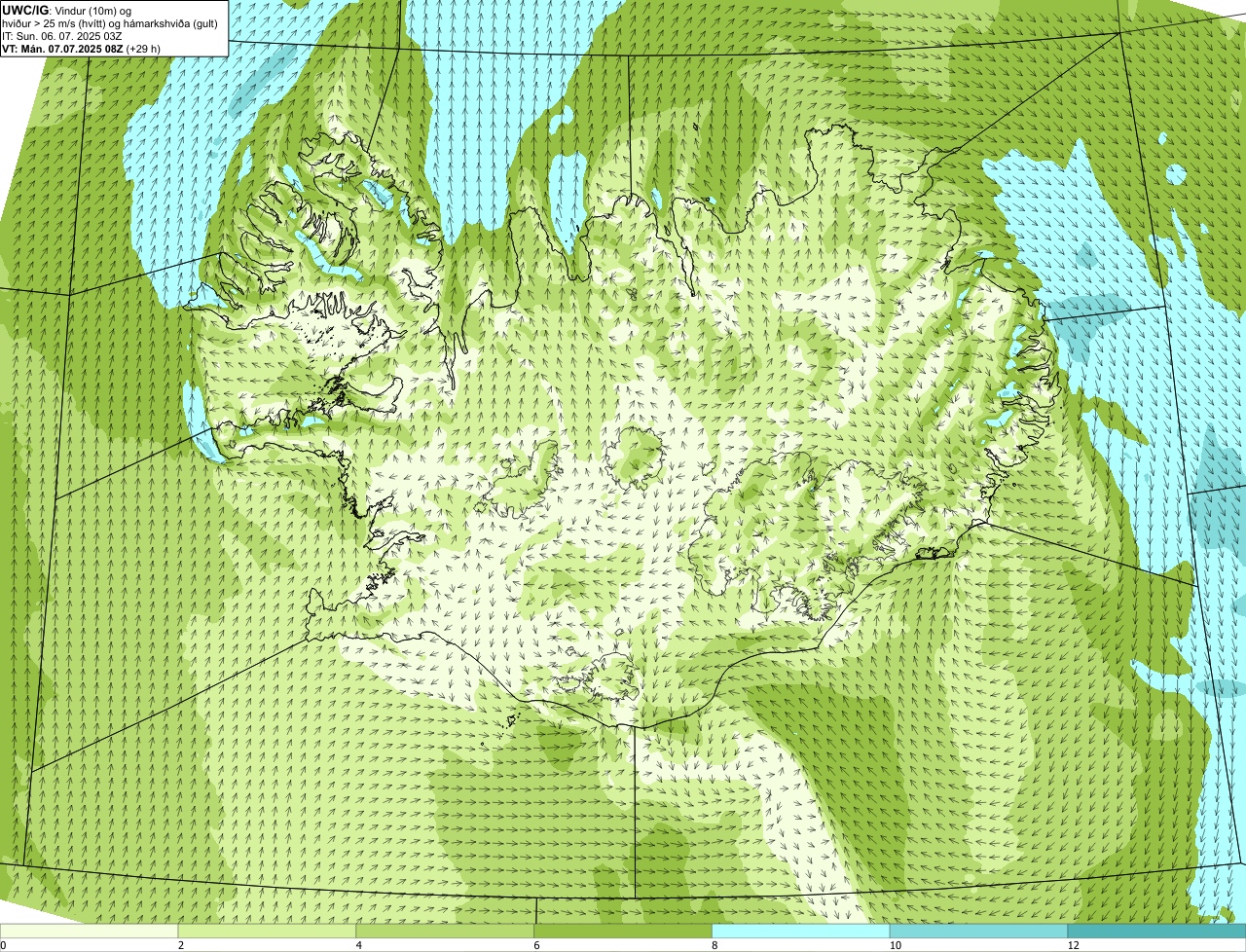Click the '8' label on the colour scale
1246x952 pixels.
715,945
